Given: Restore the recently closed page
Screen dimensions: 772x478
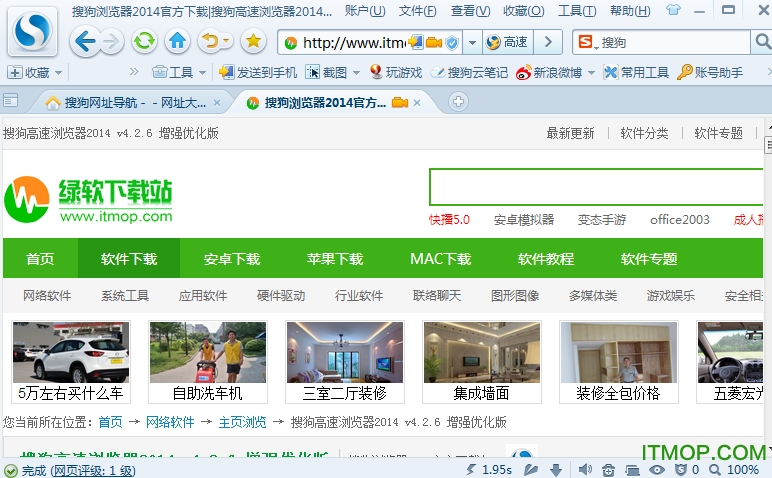Looking at the screenshot, I should coord(210,41).
